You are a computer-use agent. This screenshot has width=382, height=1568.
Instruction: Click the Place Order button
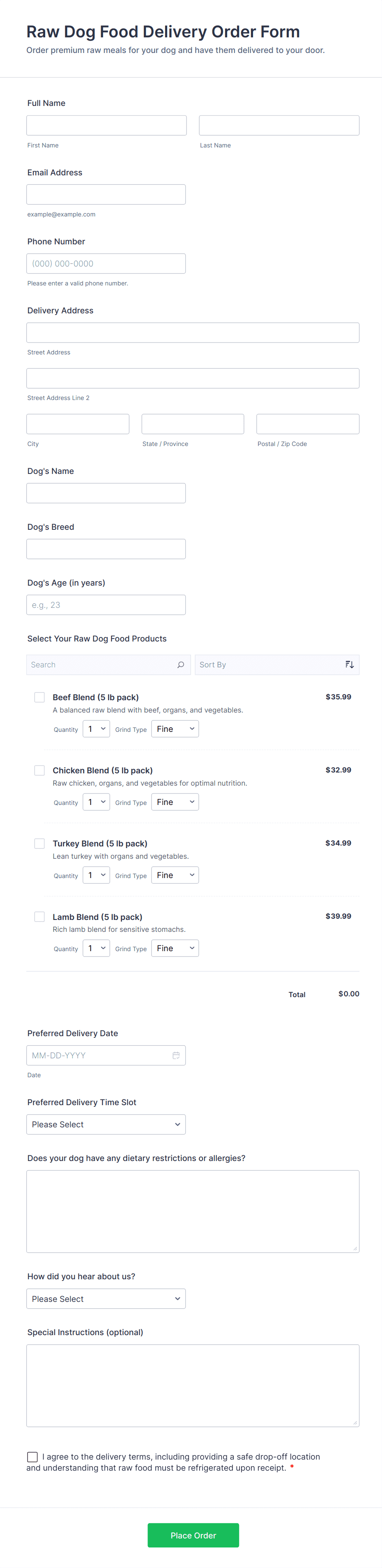[x=193, y=1535]
